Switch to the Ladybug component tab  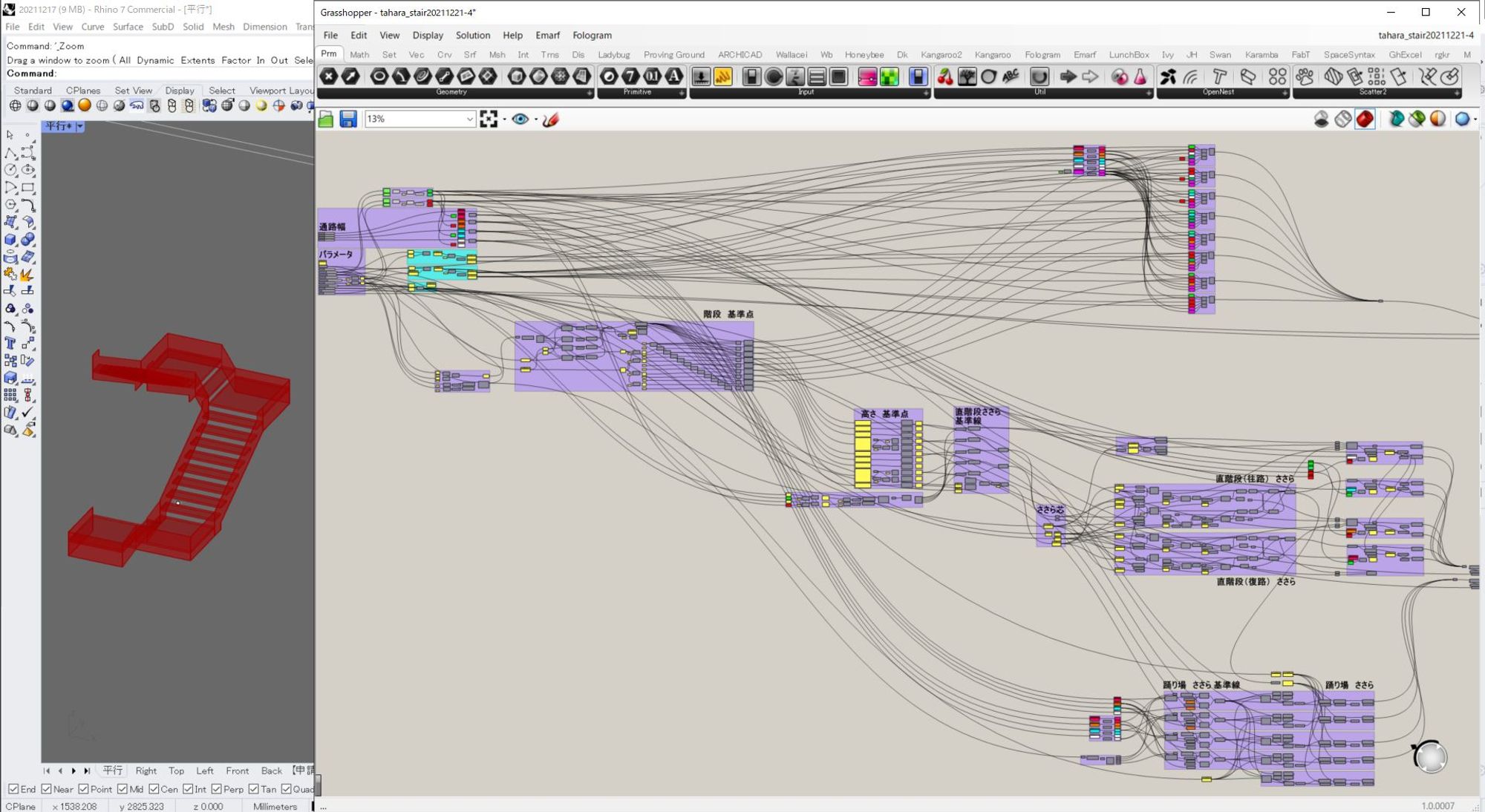point(613,55)
